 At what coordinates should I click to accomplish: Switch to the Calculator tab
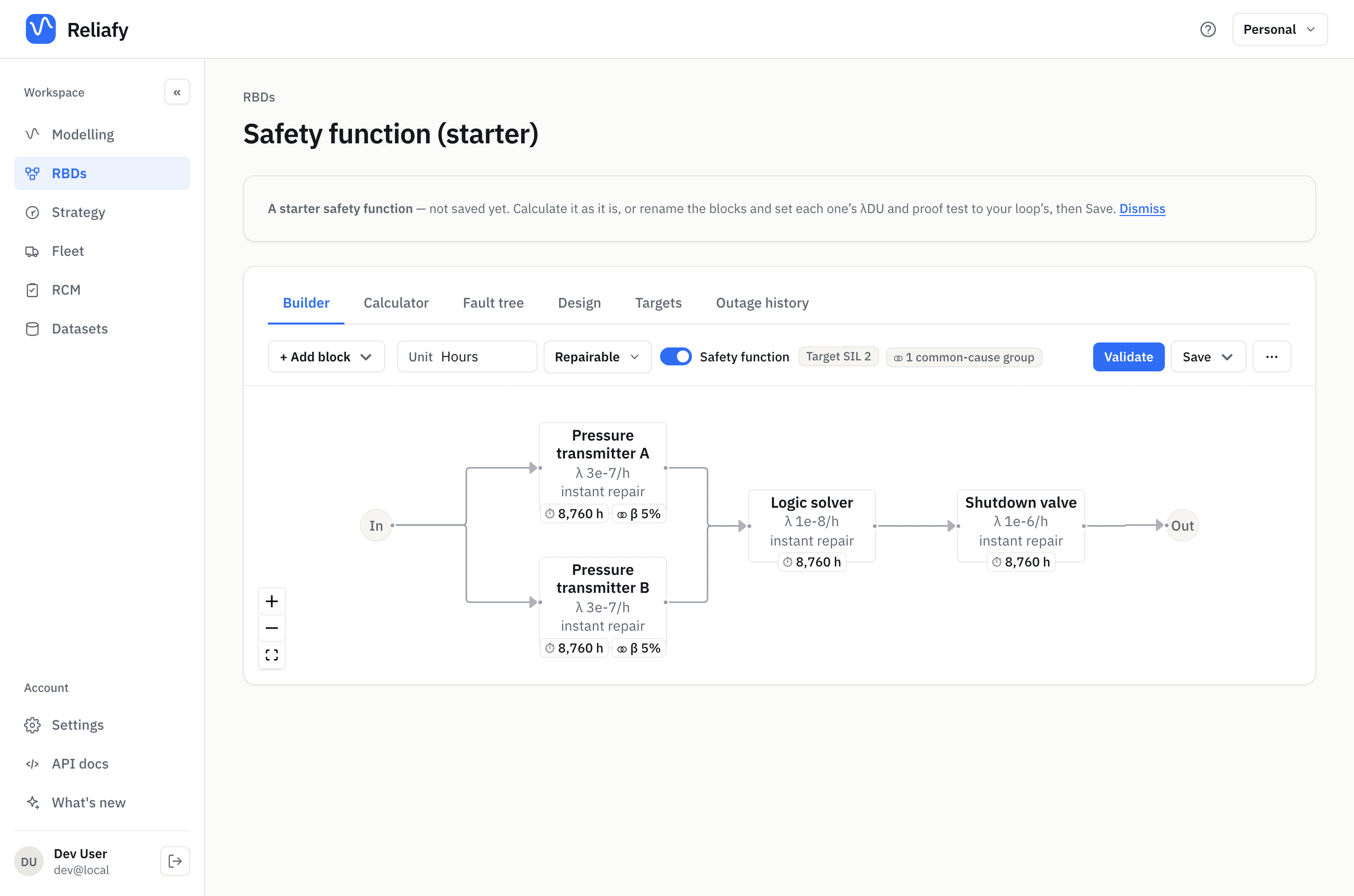coord(396,303)
